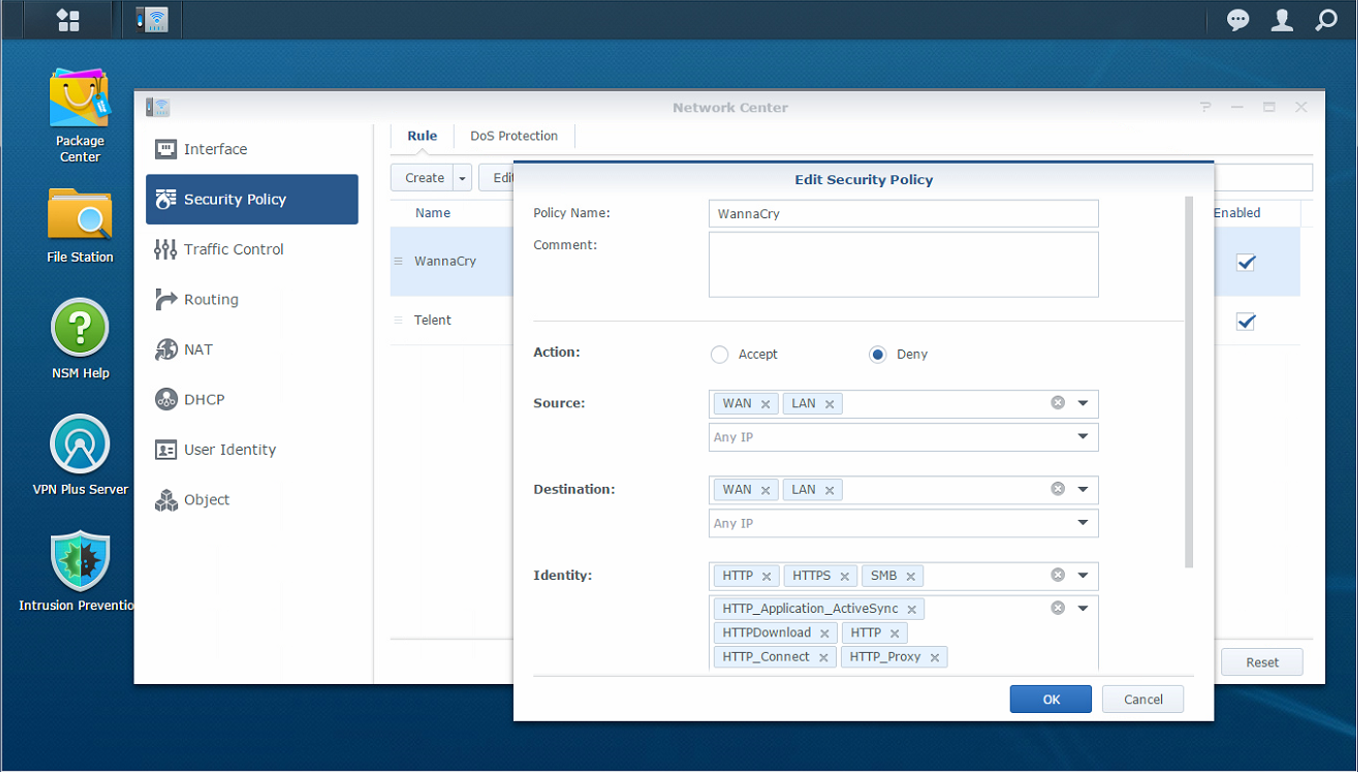
Task: Open NSM Help icon
Action: point(80,329)
